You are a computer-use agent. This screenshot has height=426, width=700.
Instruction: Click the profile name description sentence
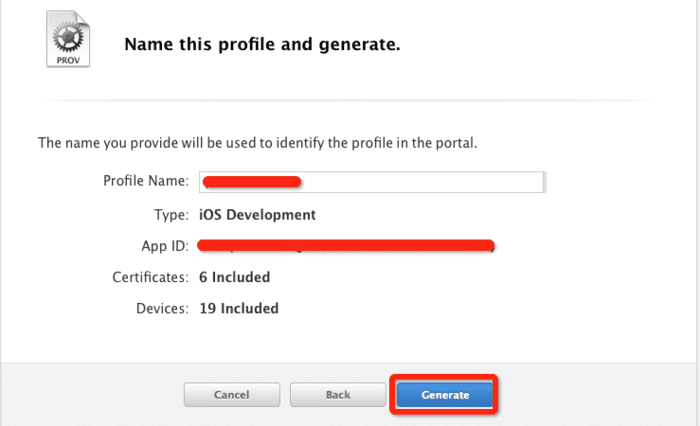click(x=257, y=143)
